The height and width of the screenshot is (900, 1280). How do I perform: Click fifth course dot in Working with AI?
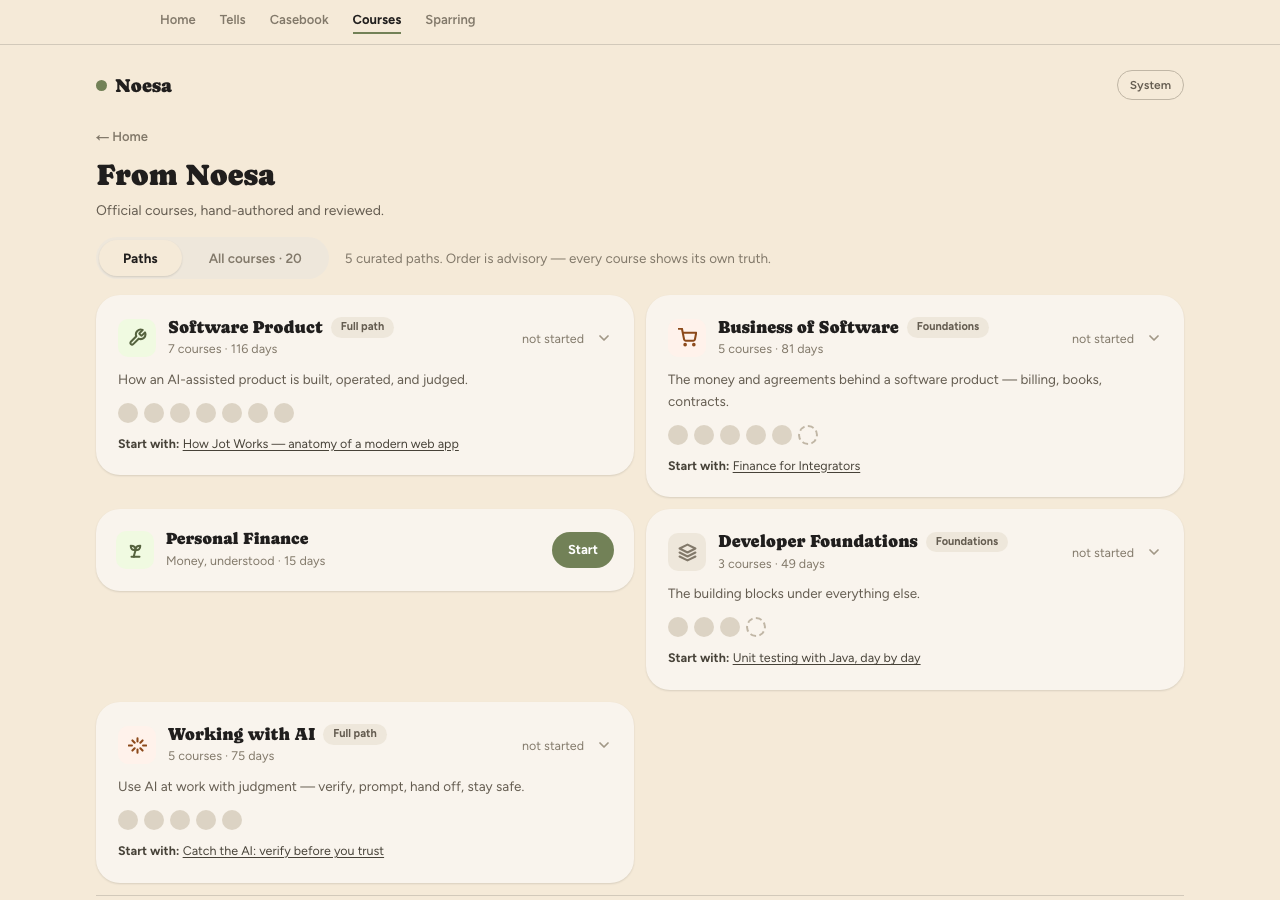coord(232,820)
